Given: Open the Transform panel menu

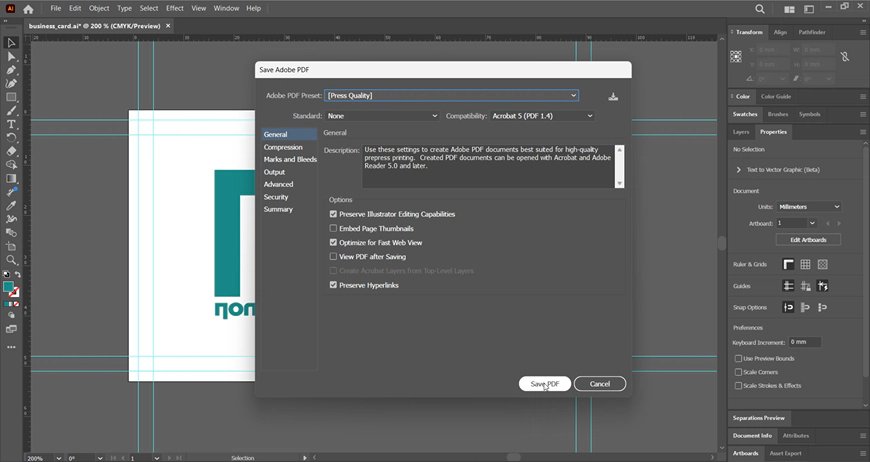Looking at the screenshot, I should 863,33.
